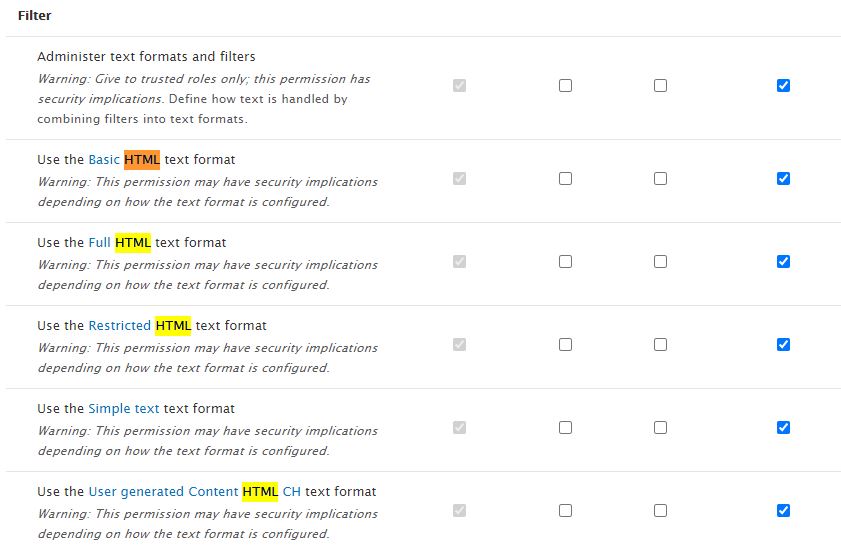
Task: Tick second empty checkbox in Restricted HTML row
Action: click(x=660, y=345)
